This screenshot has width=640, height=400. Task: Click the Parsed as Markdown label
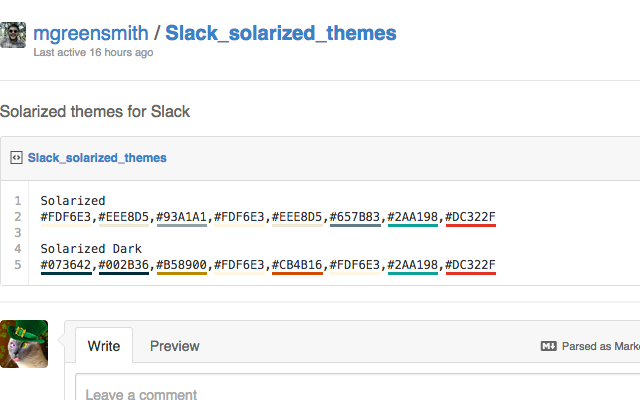click(600, 346)
